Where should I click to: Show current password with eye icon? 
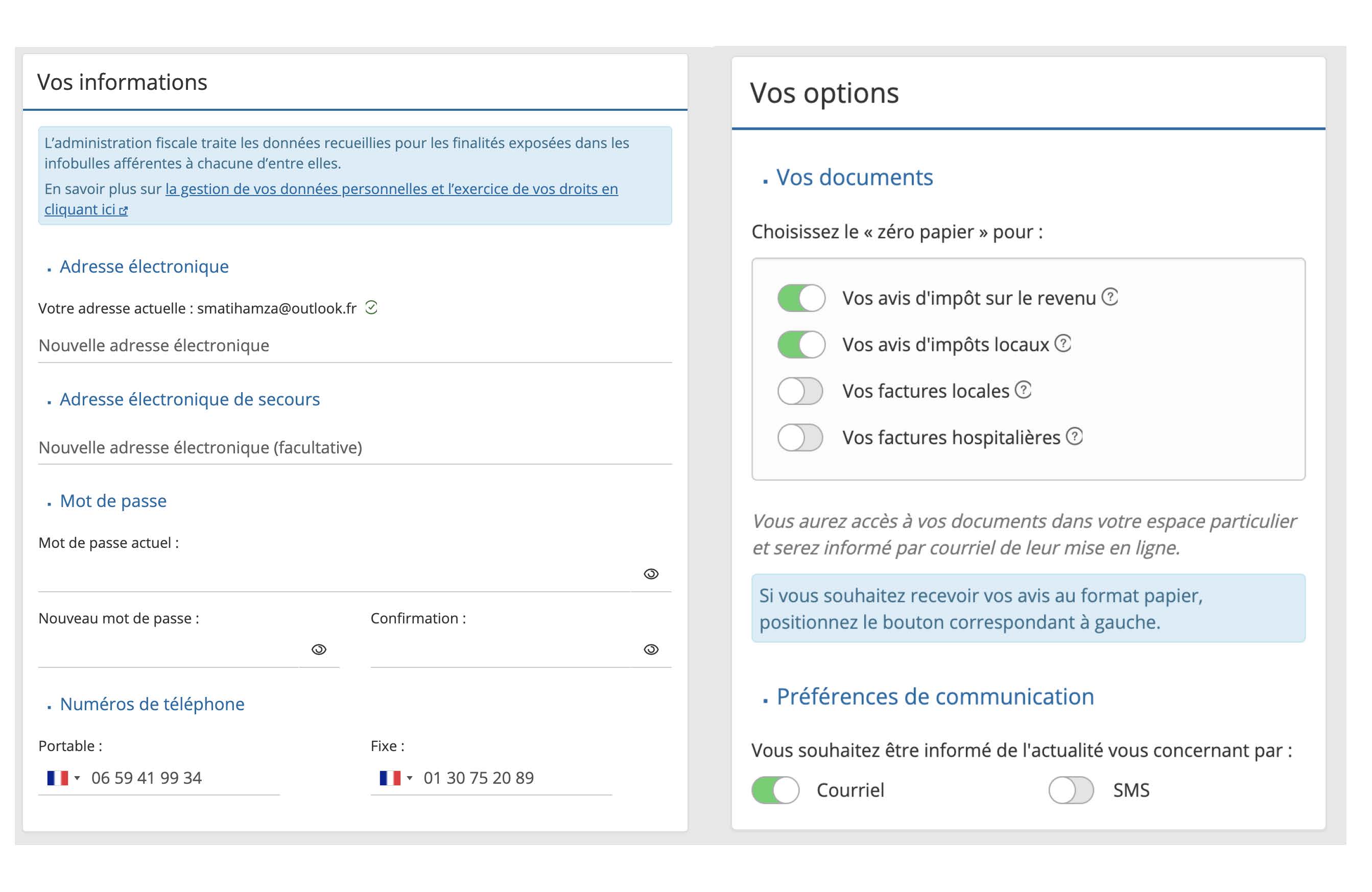(x=651, y=574)
